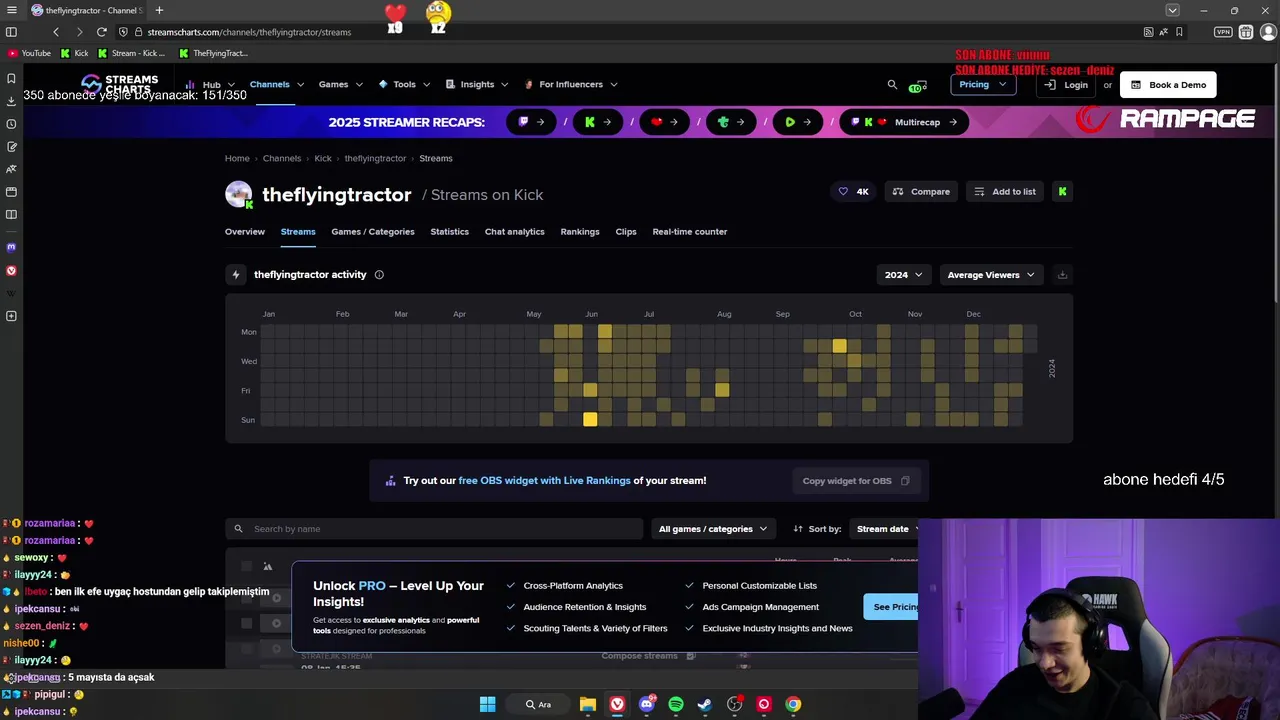Expand the Insights navigation menu
1280x720 pixels.
tap(477, 84)
